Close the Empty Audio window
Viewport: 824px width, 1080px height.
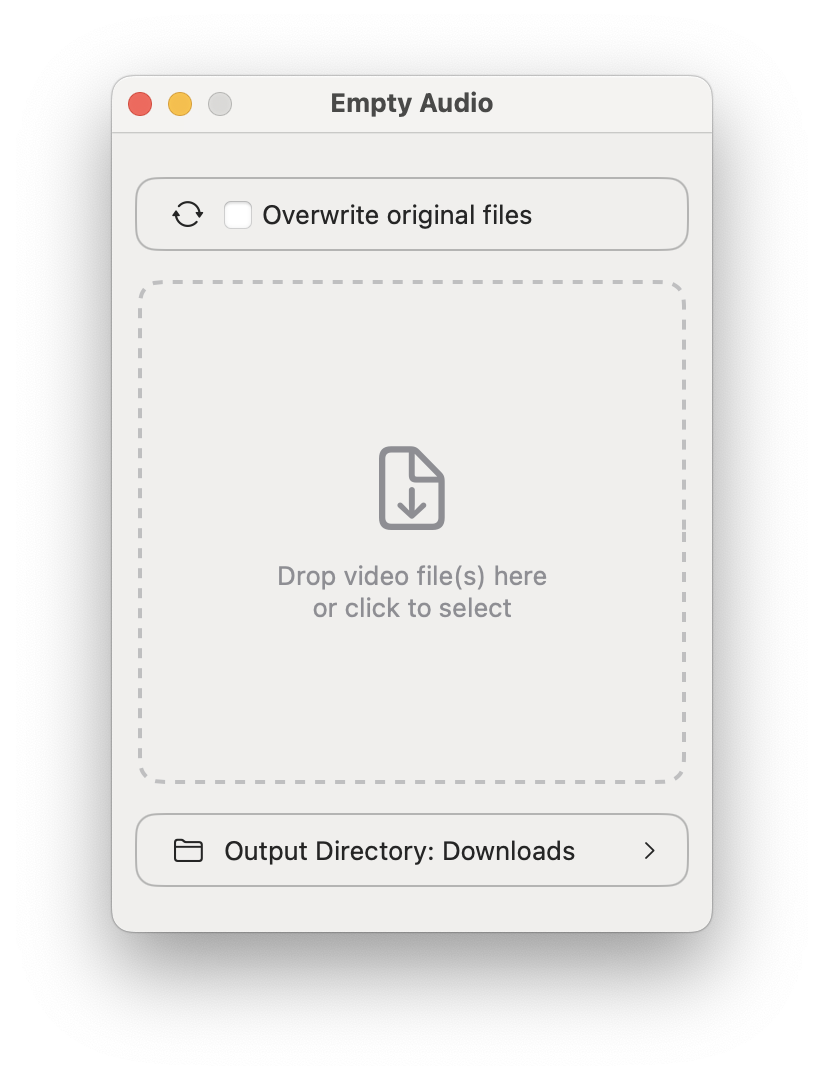coord(140,104)
